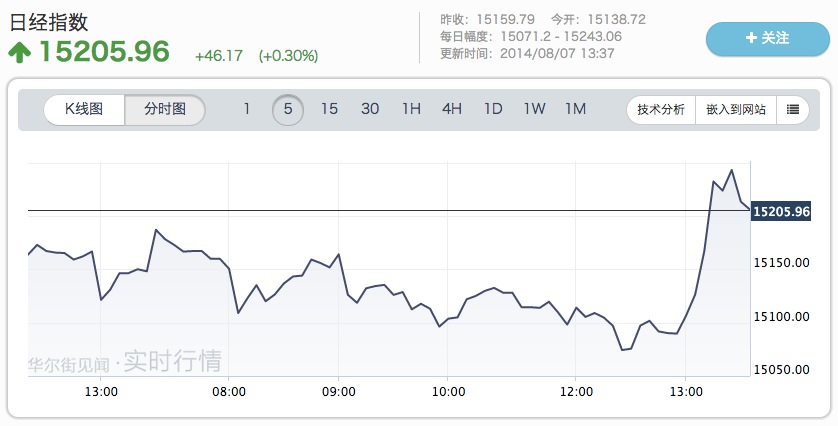Choose the 1W time interval

tap(534, 110)
